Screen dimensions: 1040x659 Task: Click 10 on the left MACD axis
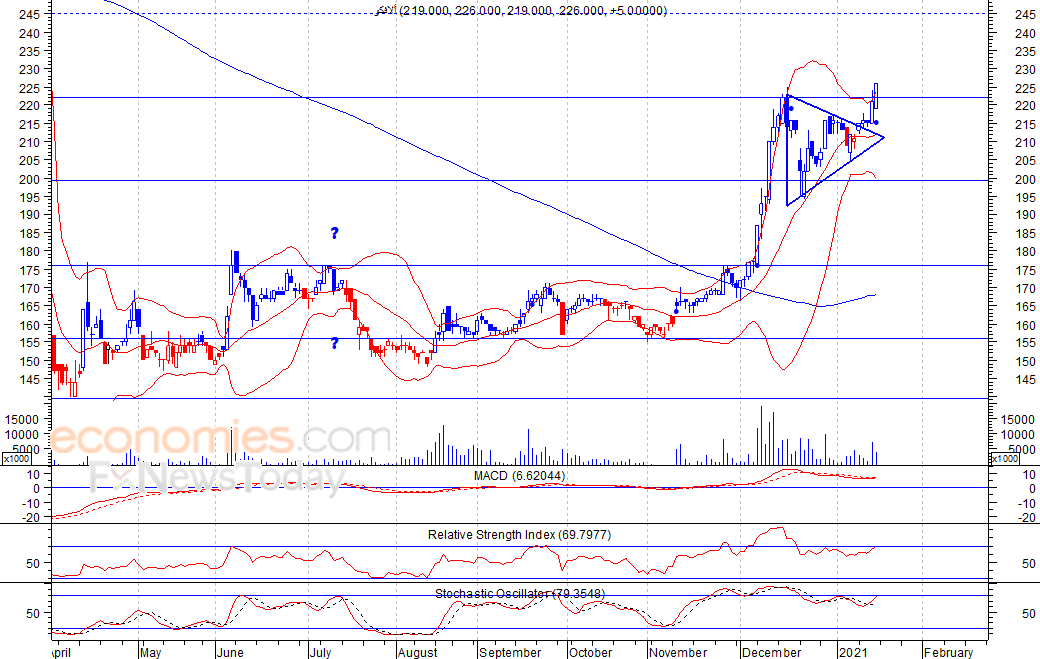pyautogui.click(x=32, y=474)
